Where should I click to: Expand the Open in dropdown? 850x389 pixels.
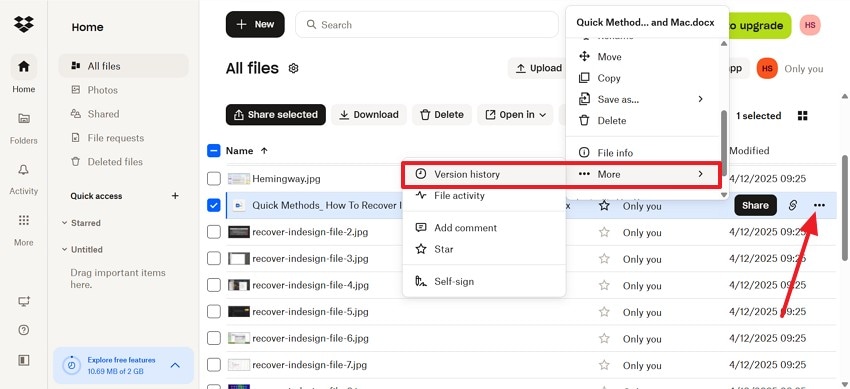click(x=515, y=115)
